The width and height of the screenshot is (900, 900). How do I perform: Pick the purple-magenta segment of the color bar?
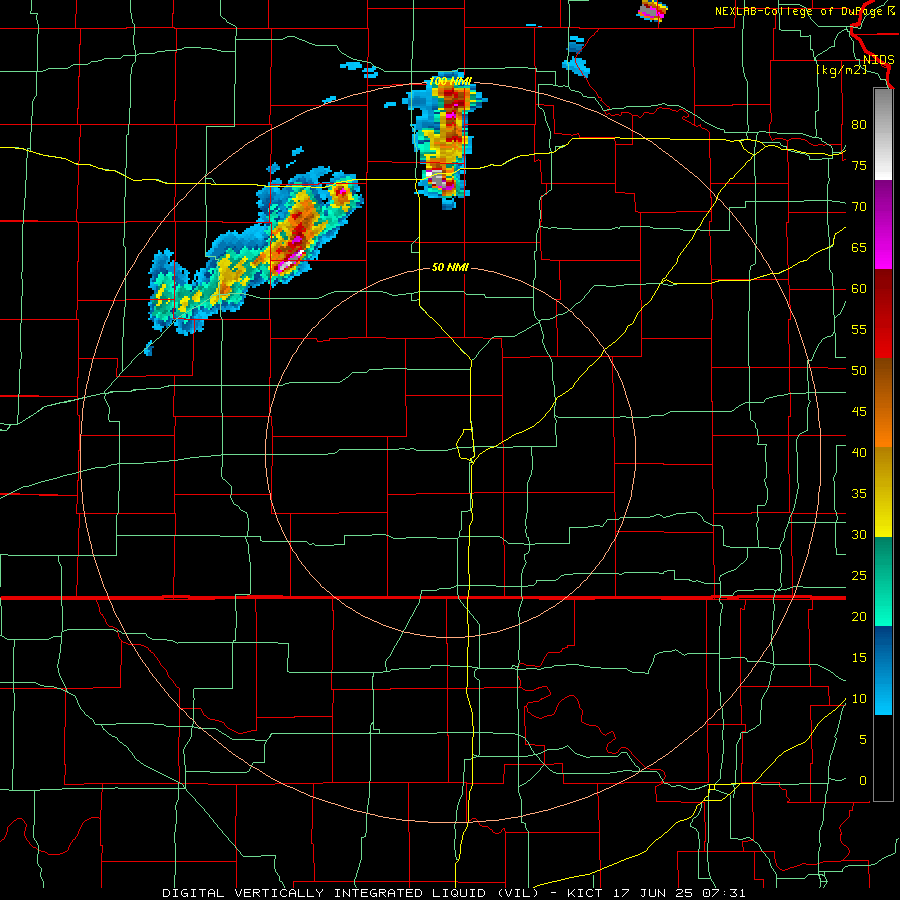coord(883,224)
